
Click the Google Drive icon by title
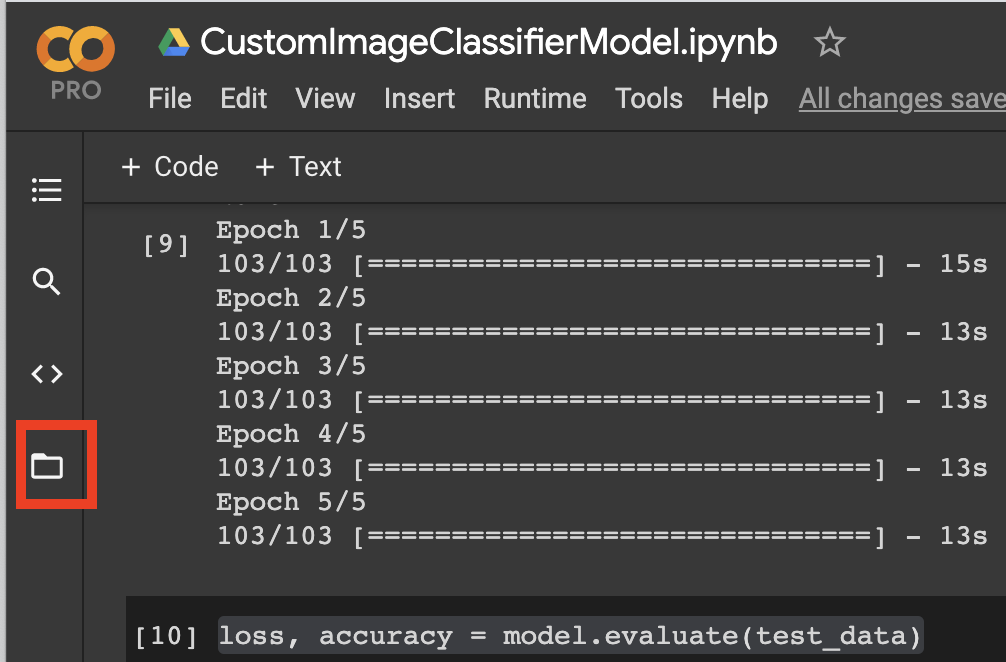coord(174,43)
